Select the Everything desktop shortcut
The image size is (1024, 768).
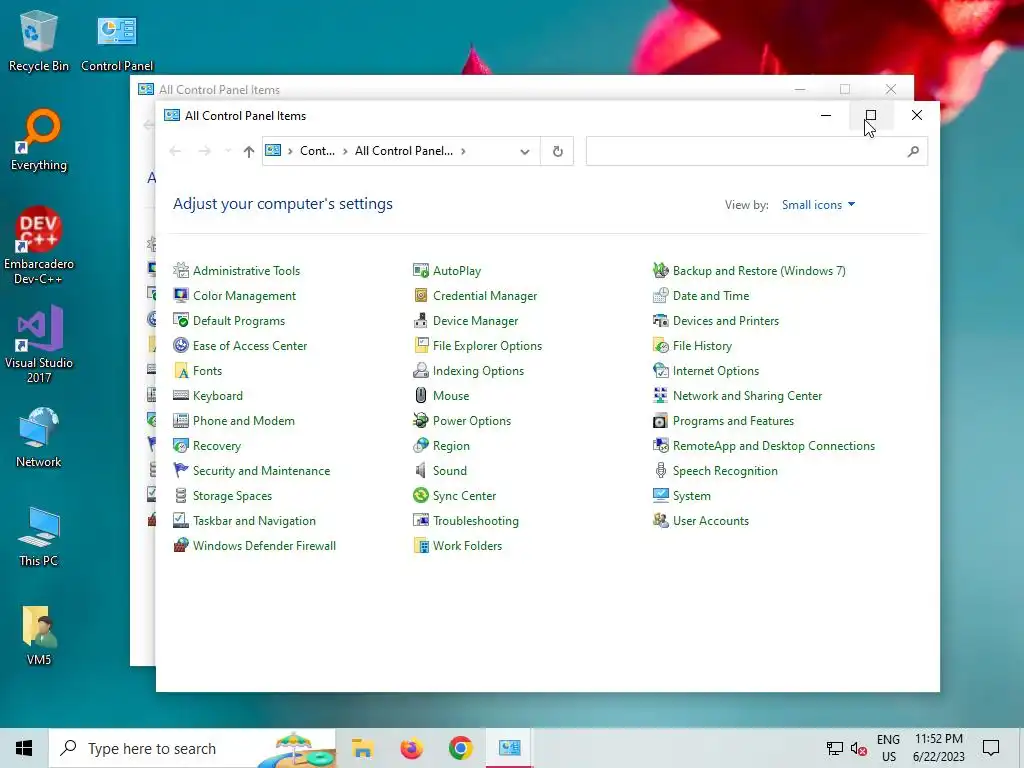tap(39, 140)
